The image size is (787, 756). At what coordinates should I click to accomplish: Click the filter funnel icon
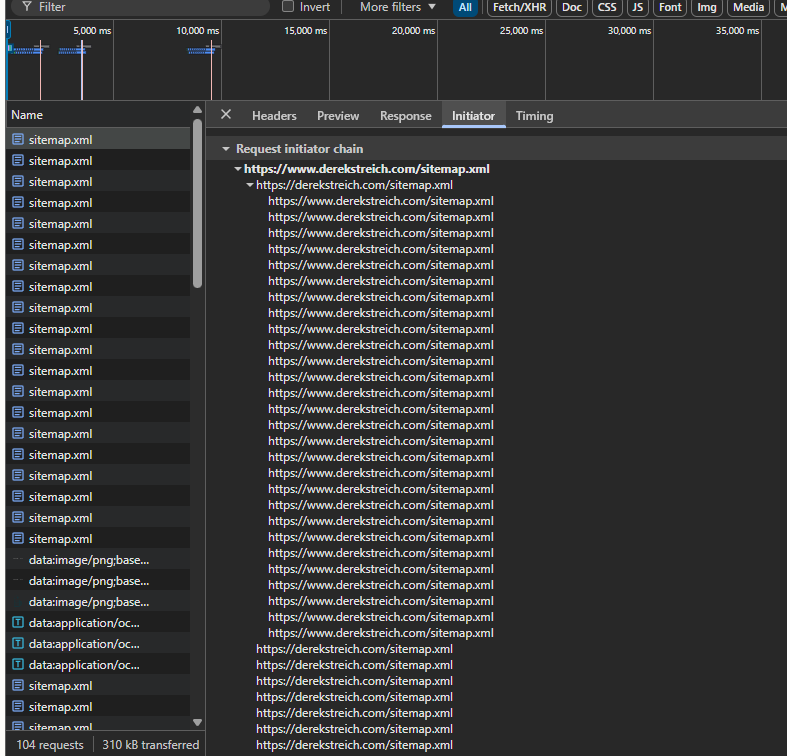(27, 7)
